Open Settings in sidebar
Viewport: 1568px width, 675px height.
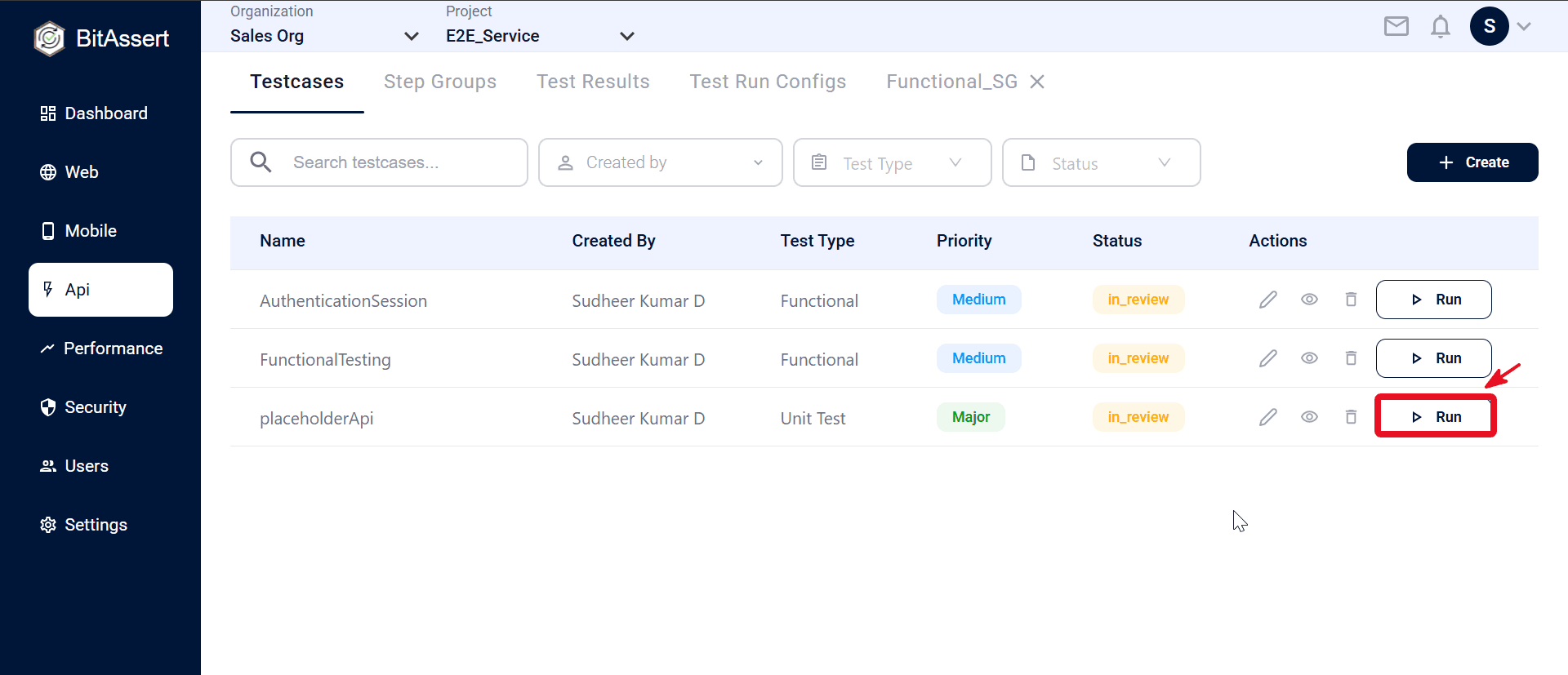pyautogui.click(x=100, y=525)
